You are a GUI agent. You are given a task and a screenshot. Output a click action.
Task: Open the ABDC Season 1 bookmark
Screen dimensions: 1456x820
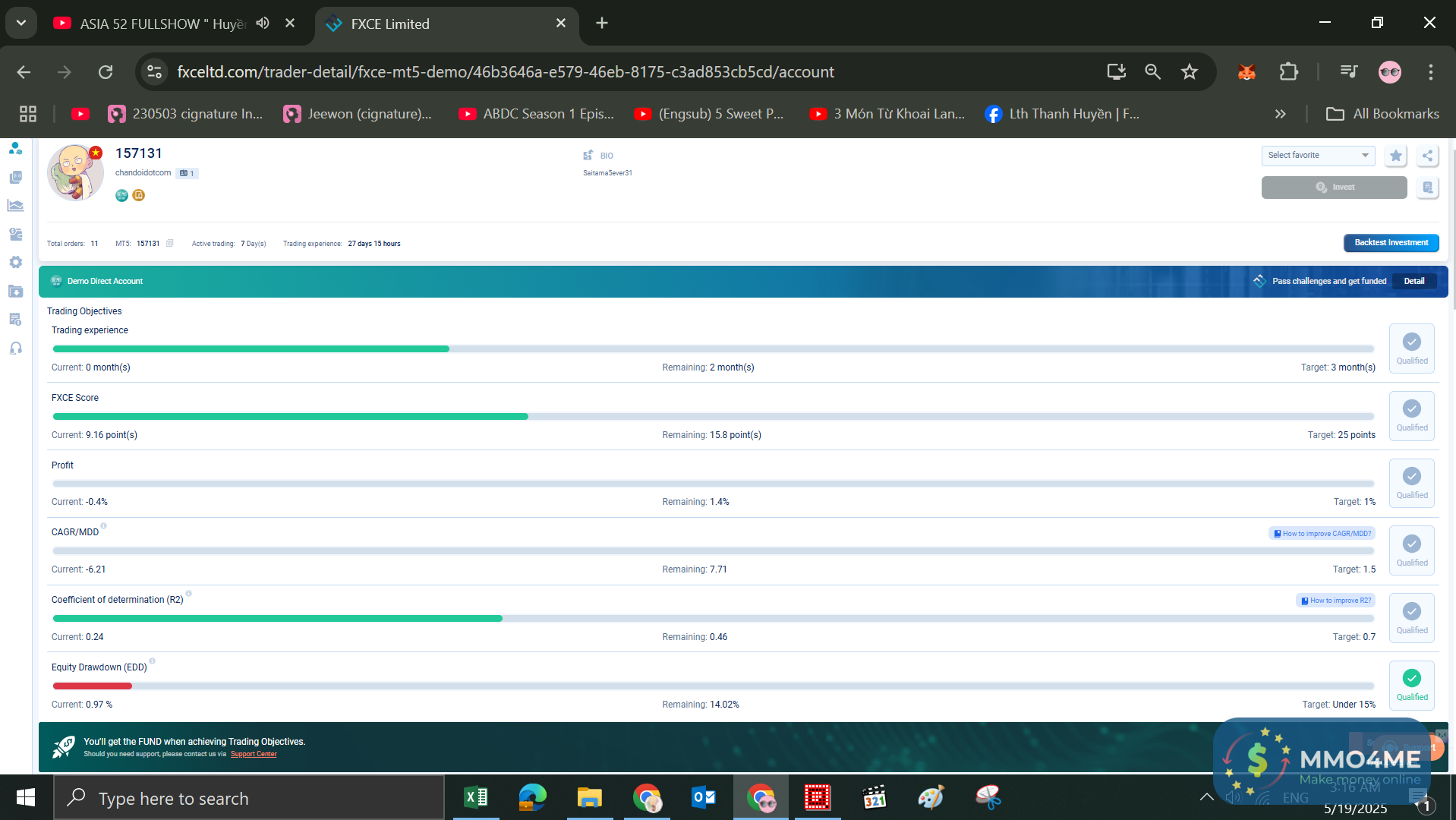click(537, 114)
